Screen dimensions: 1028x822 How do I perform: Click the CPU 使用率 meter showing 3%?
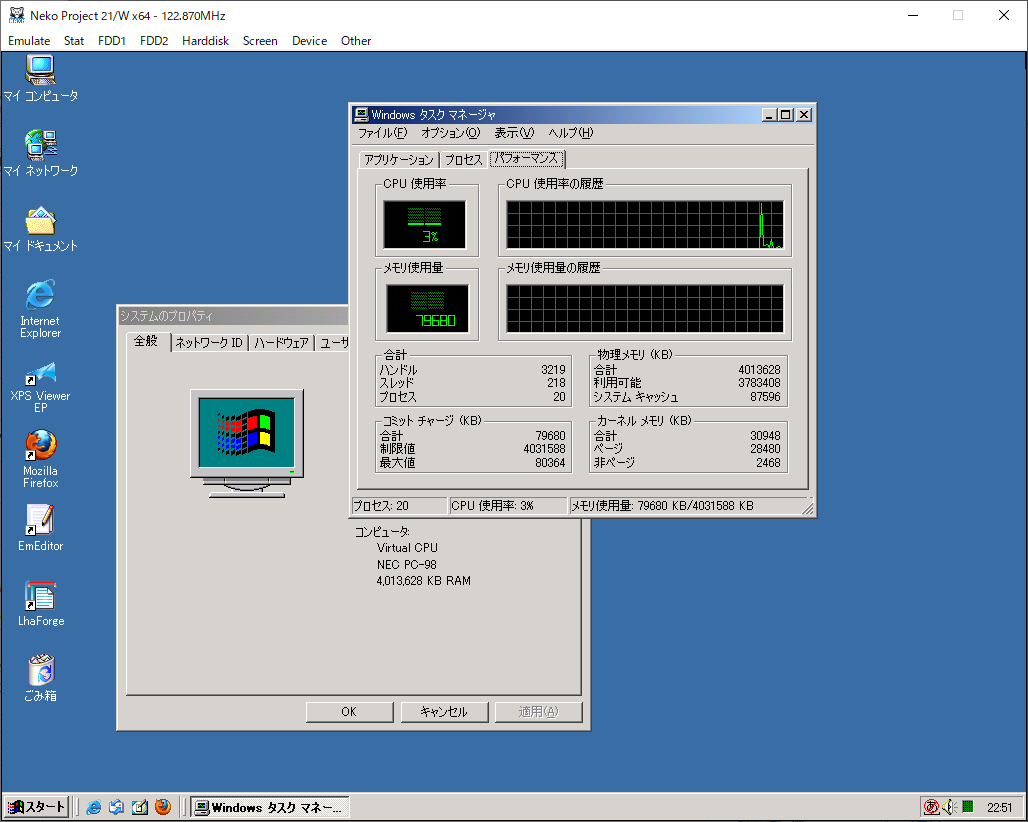coord(425,225)
